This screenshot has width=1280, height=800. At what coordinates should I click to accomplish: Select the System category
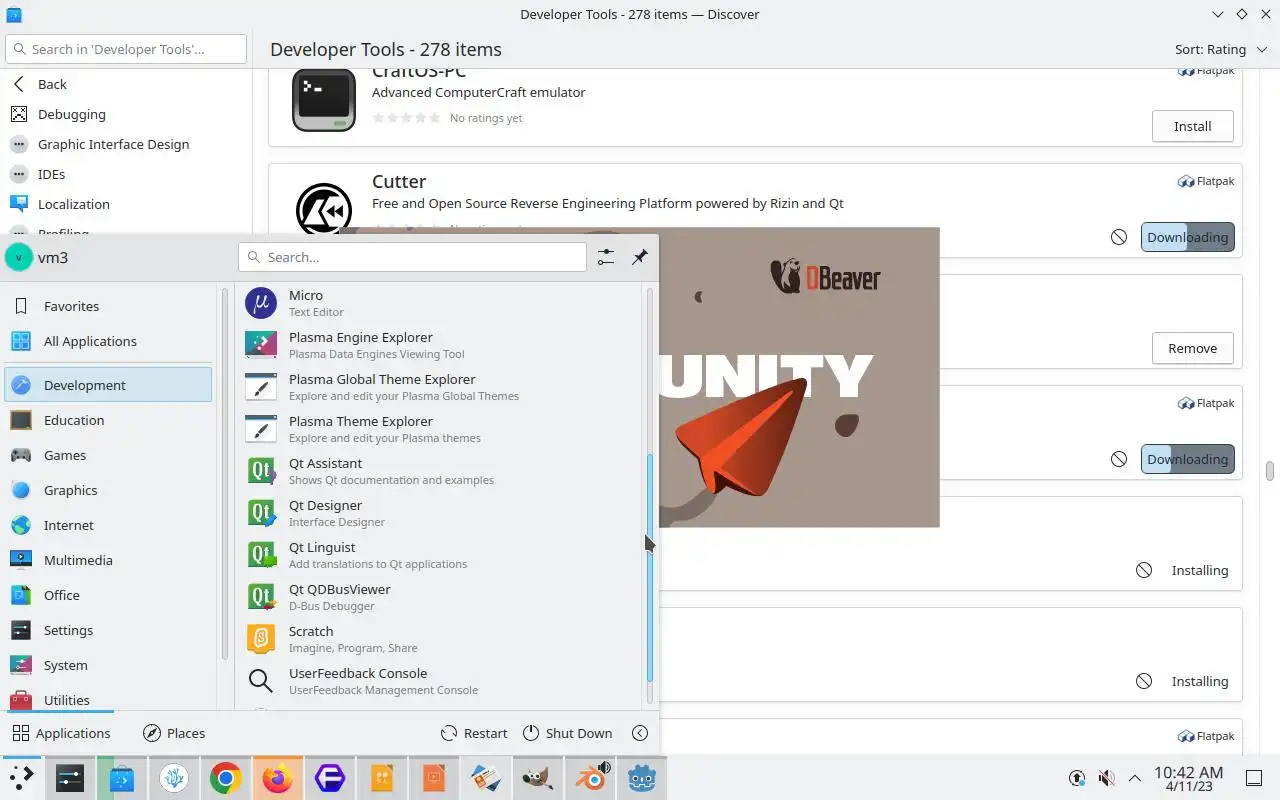108,665
